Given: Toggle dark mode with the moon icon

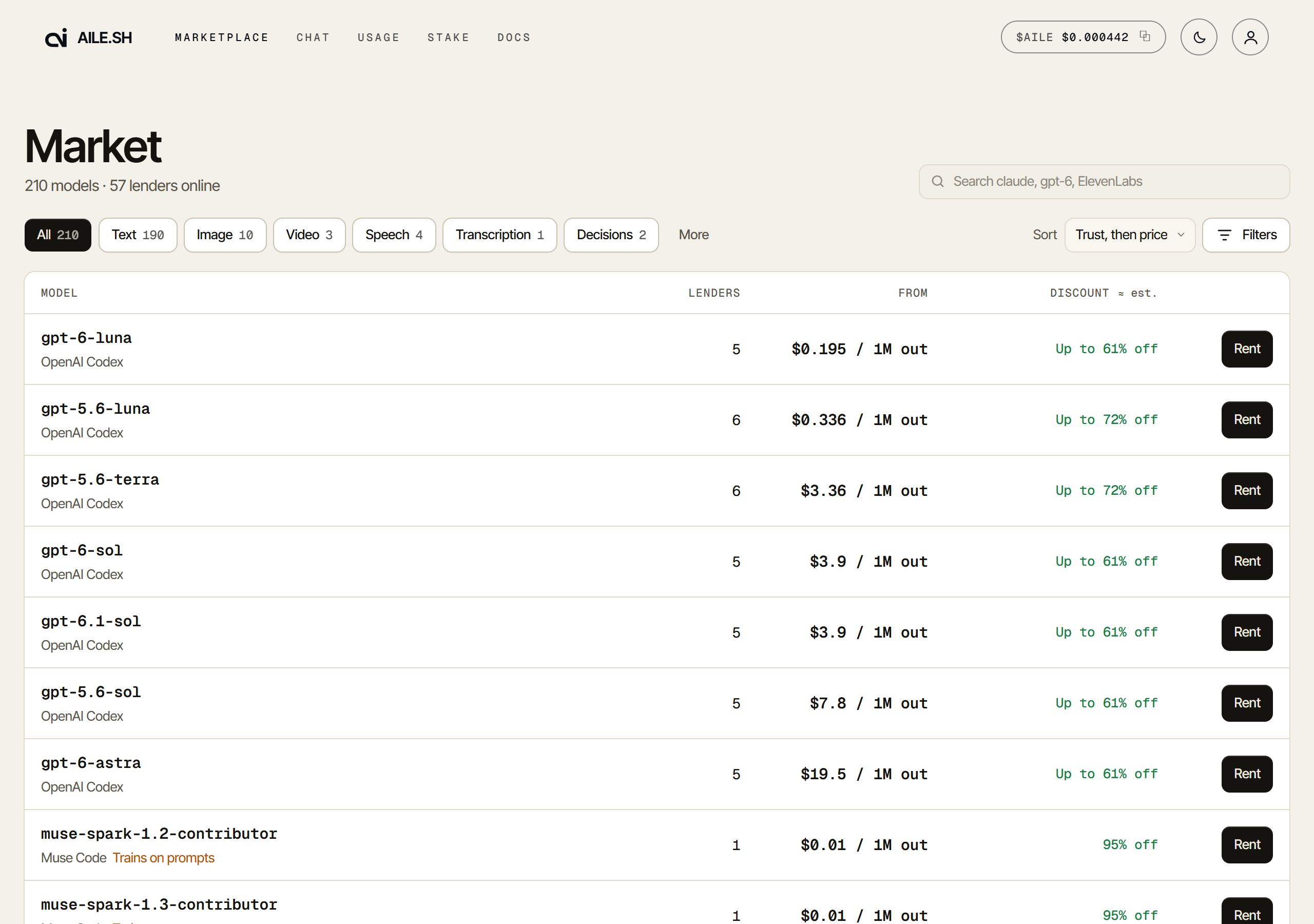Looking at the screenshot, I should [1199, 37].
